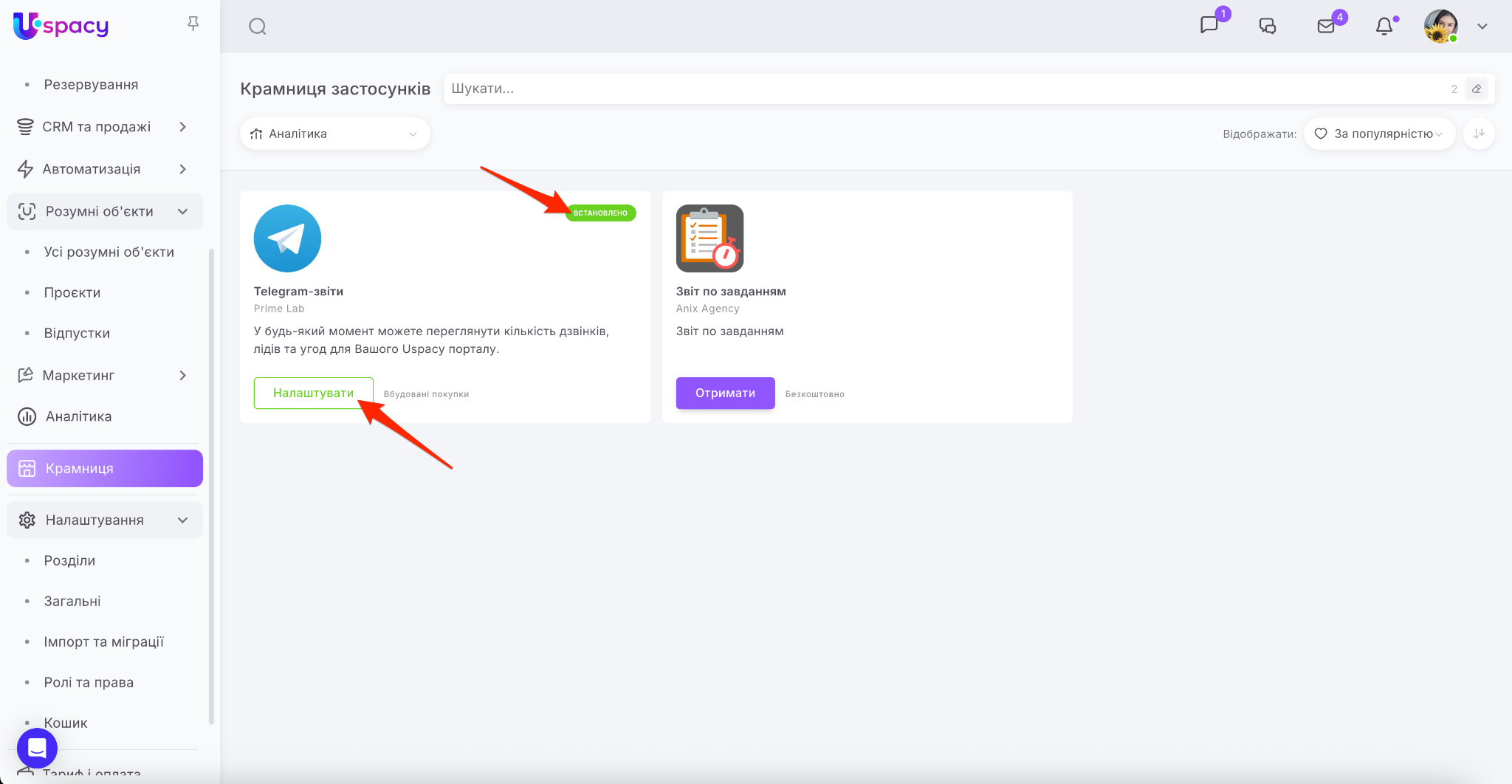Toggle the sort direction arrow button
The image size is (1512, 784).
coord(1479,134)
